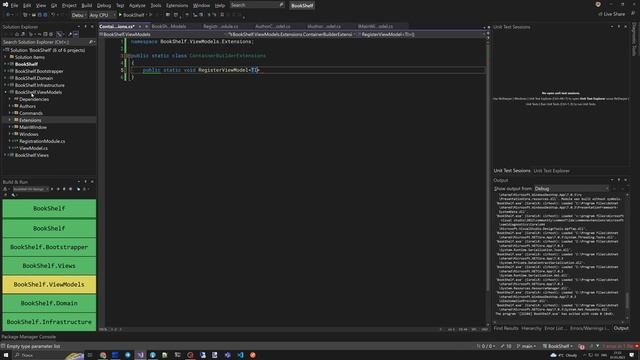Select the Authors folder
Screen dimensions: 640x360
27,106
